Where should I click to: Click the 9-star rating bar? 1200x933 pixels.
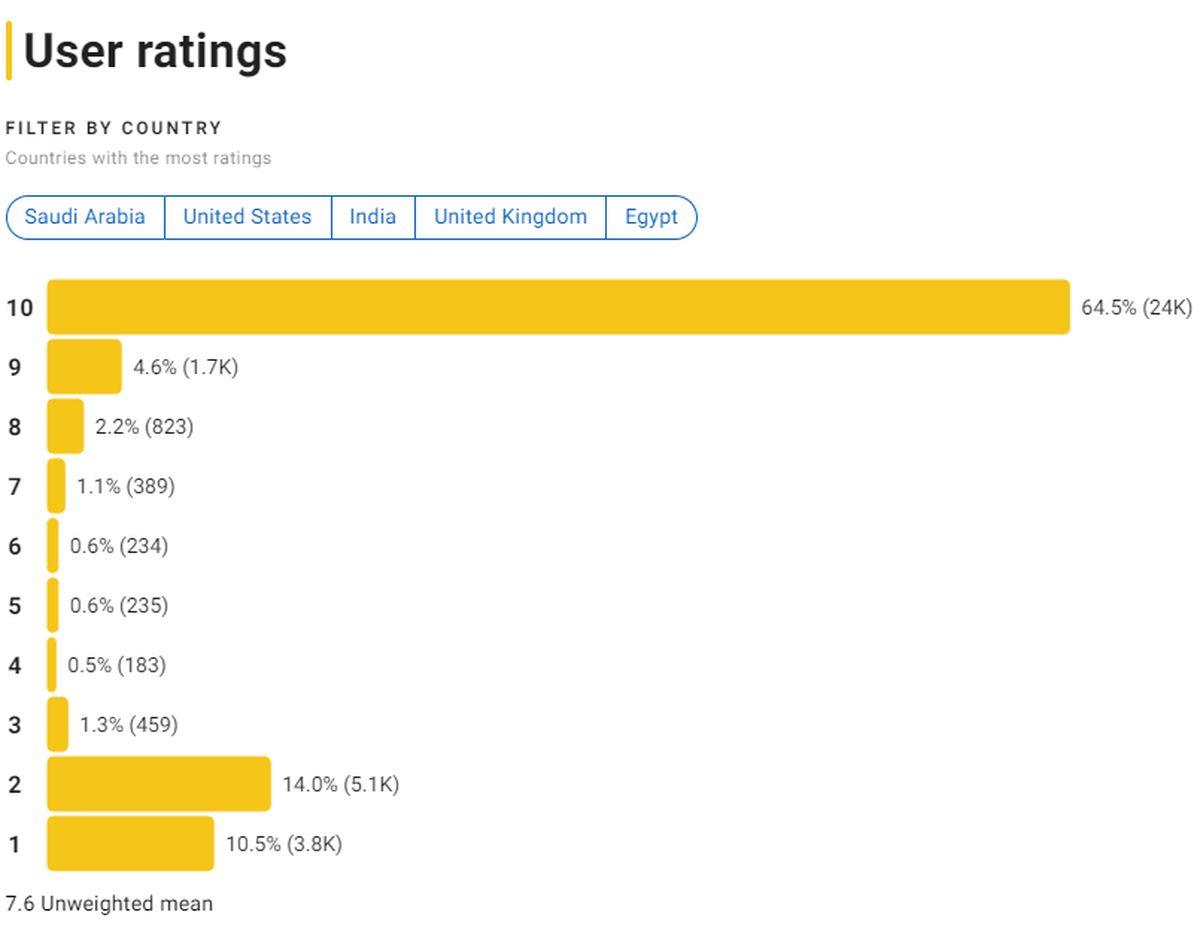click(84, 367)
